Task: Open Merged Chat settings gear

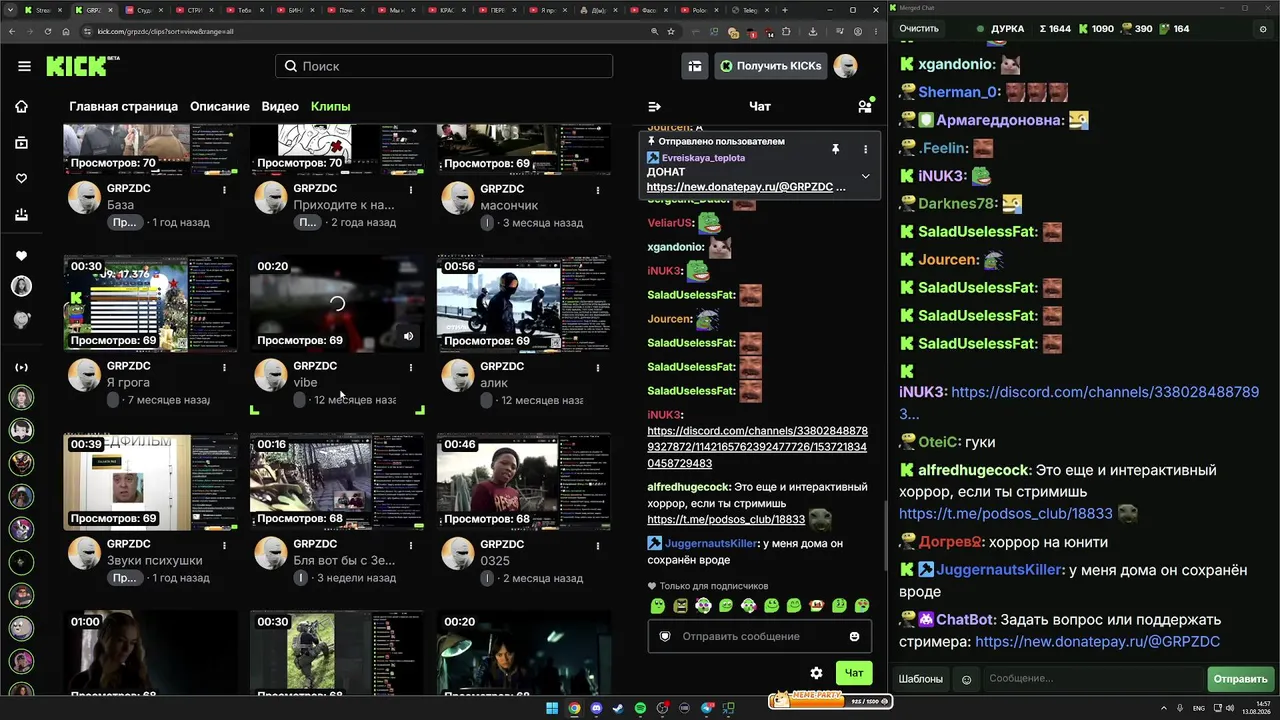Action: pyautogui.click(x=1262, y=29)
